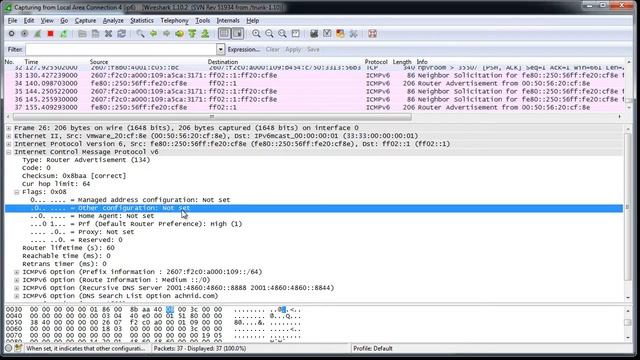Open capture options toolbar icon

click(24, 34)
